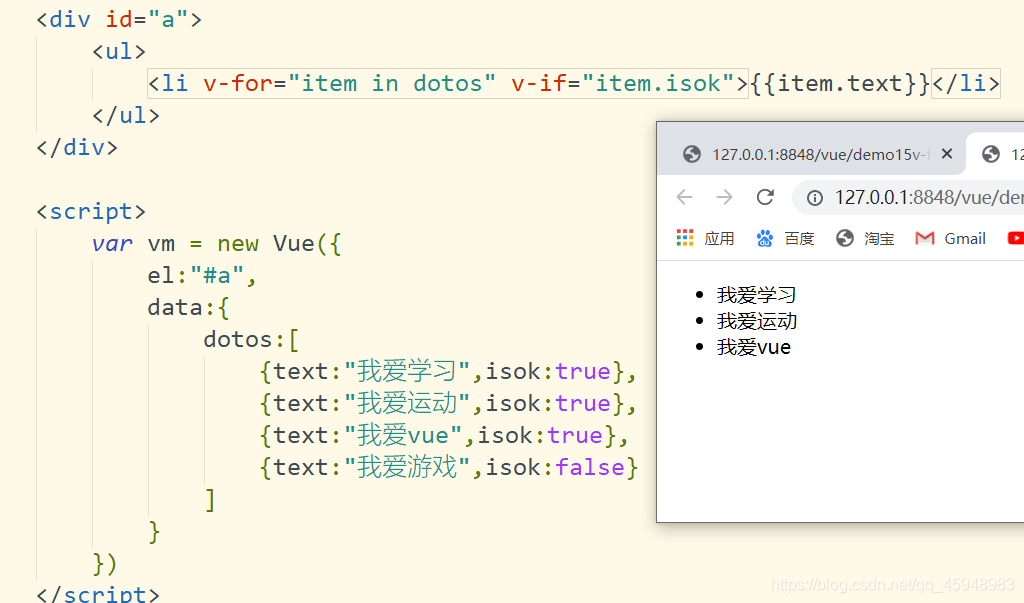1024x603 pixels.
Task: Click the opening <ul> tag
Action: pyautogui.click(x=119, y=52)
